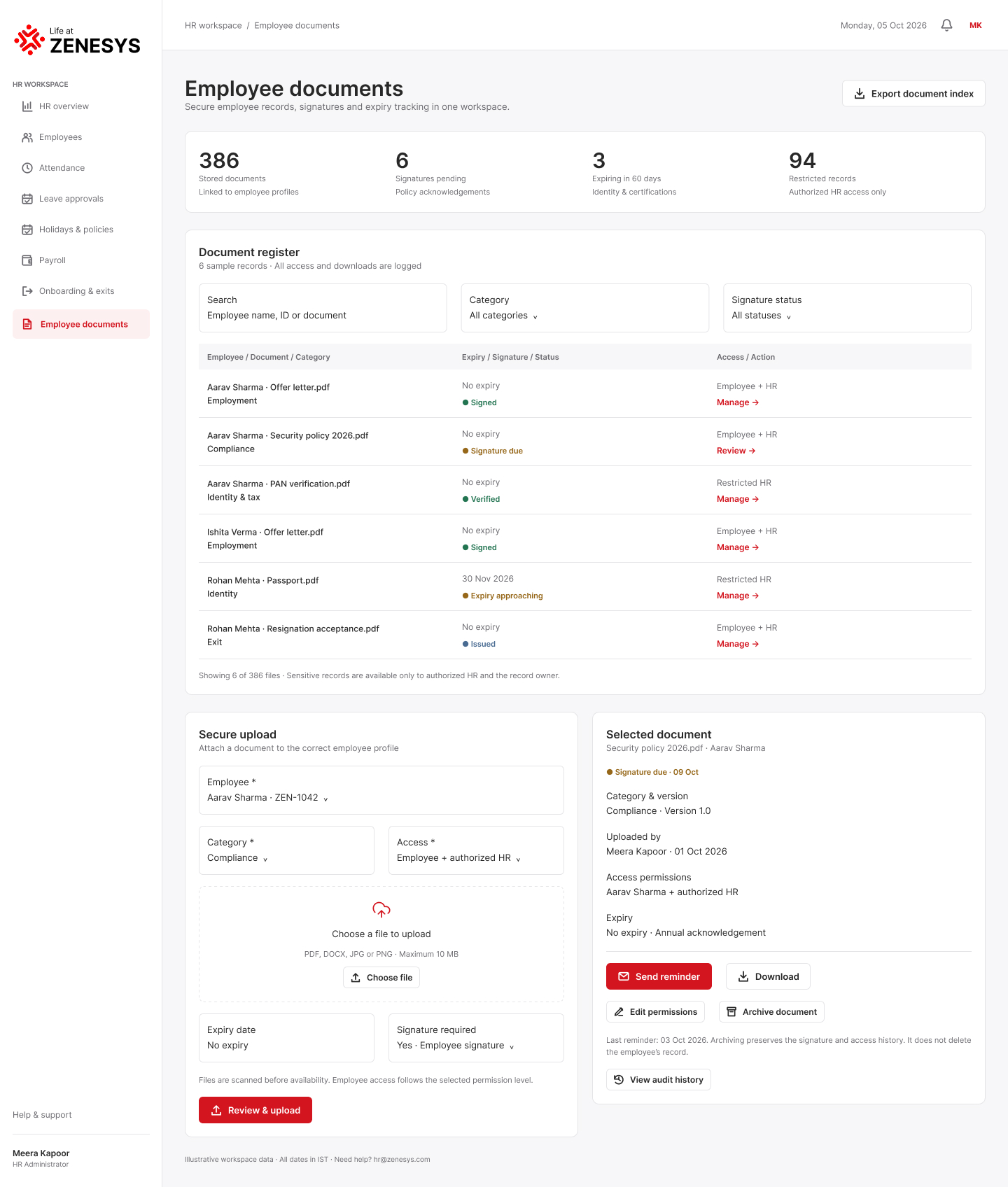This screenshot has width=1008, height=1187.
Task: Click the Zenesys logo
Action: pos(77,40)
